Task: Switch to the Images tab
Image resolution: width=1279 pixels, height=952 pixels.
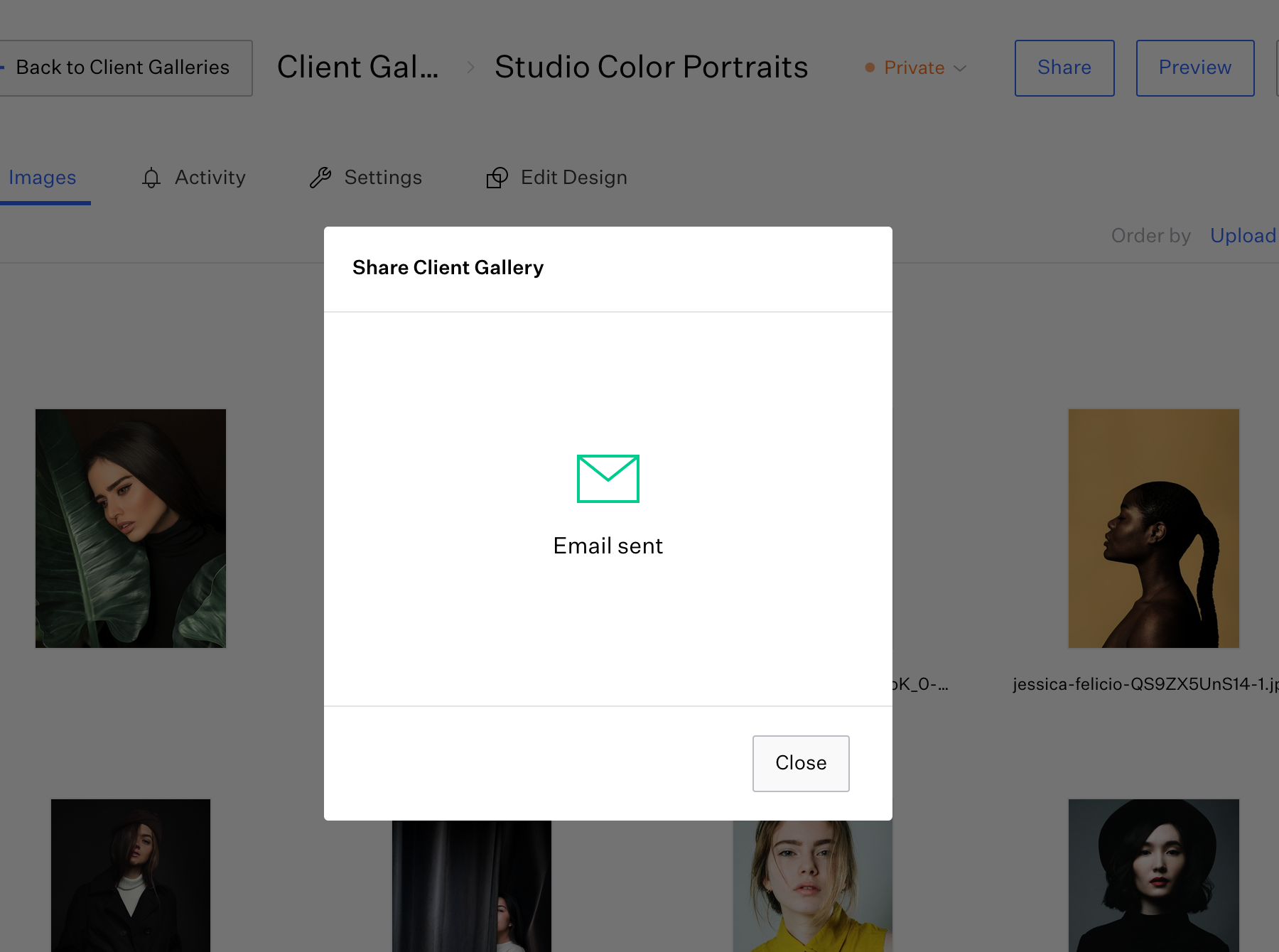Action: point(43,178)
